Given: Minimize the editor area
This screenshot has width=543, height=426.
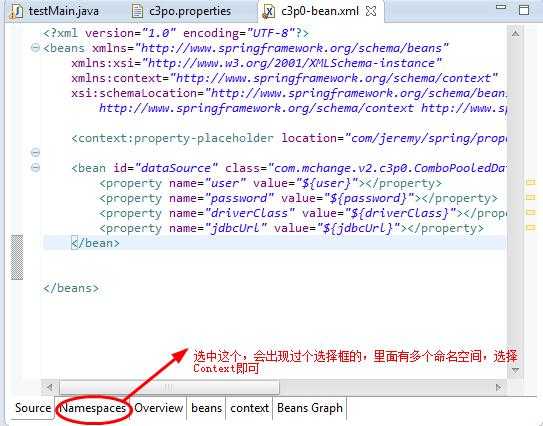Looking at the screenshot, I should 501,7.
